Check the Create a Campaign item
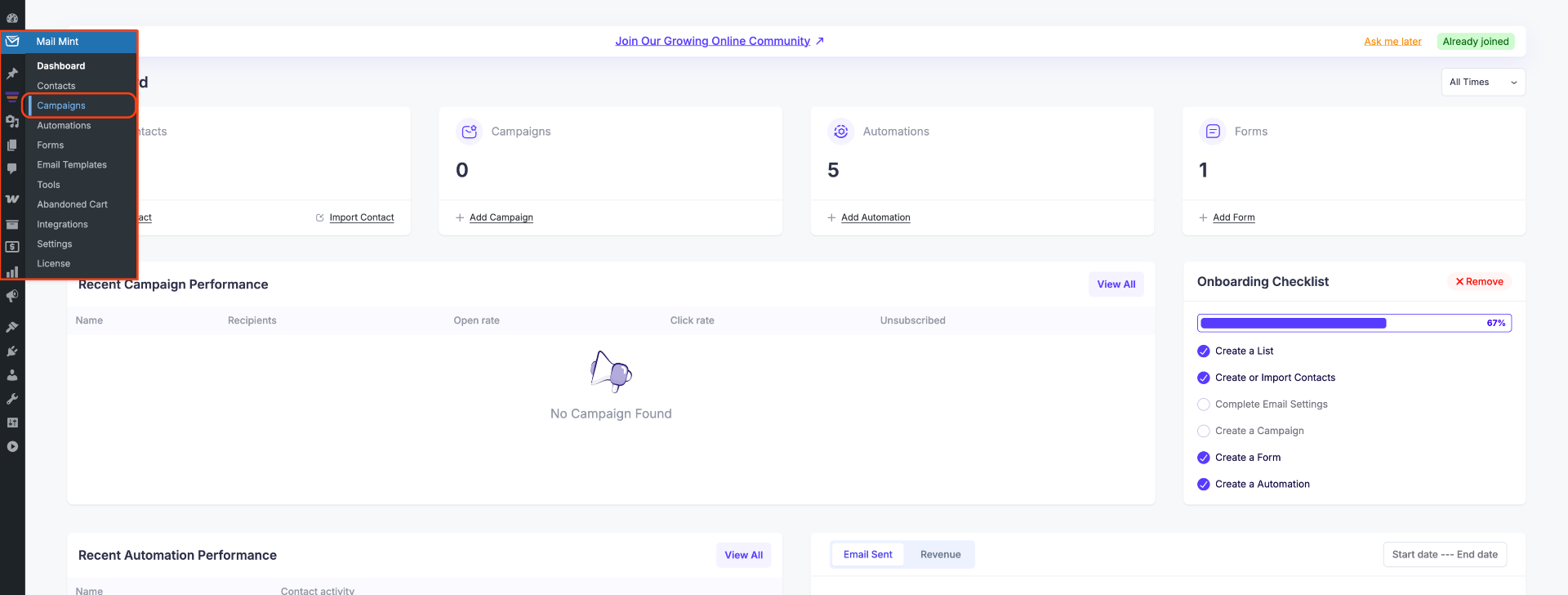This screenshot has width=1568, height=595. [x=1204, y=431]
